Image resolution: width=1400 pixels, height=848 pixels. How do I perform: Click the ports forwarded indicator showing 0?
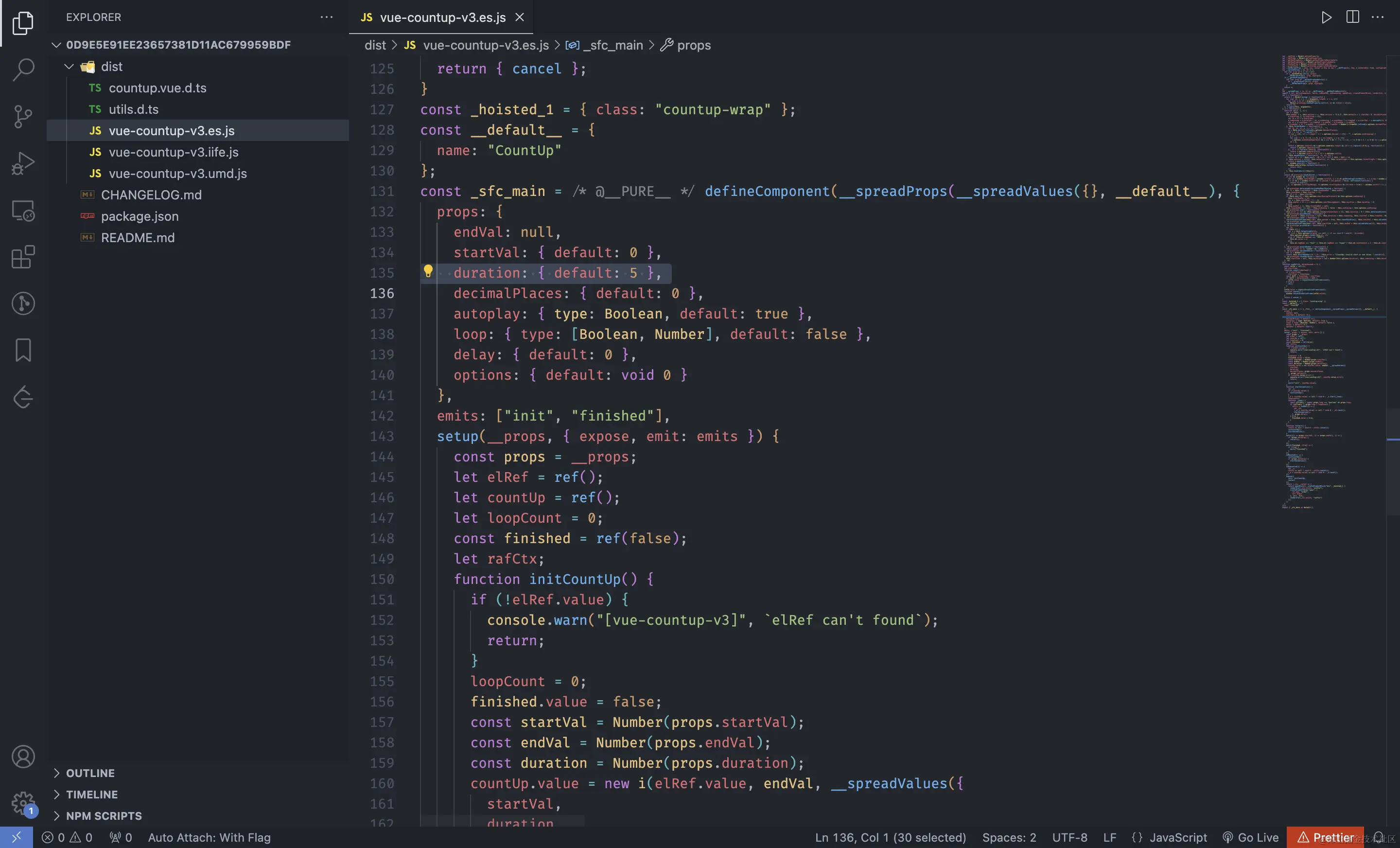coord(121,837)
